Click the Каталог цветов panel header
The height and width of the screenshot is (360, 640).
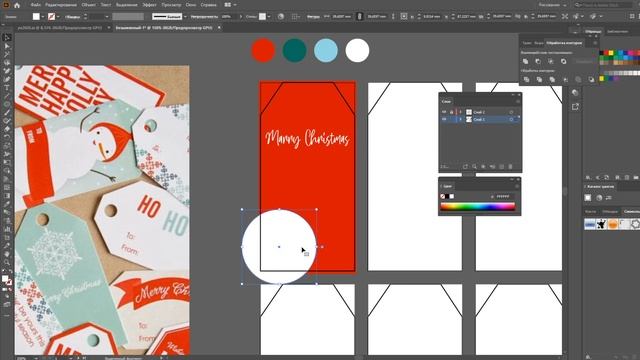600,187
